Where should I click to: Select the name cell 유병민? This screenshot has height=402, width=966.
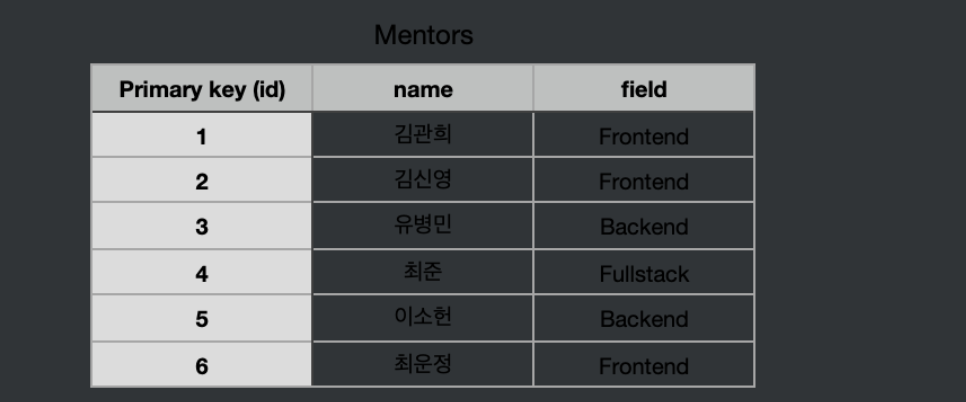[423, 226]
